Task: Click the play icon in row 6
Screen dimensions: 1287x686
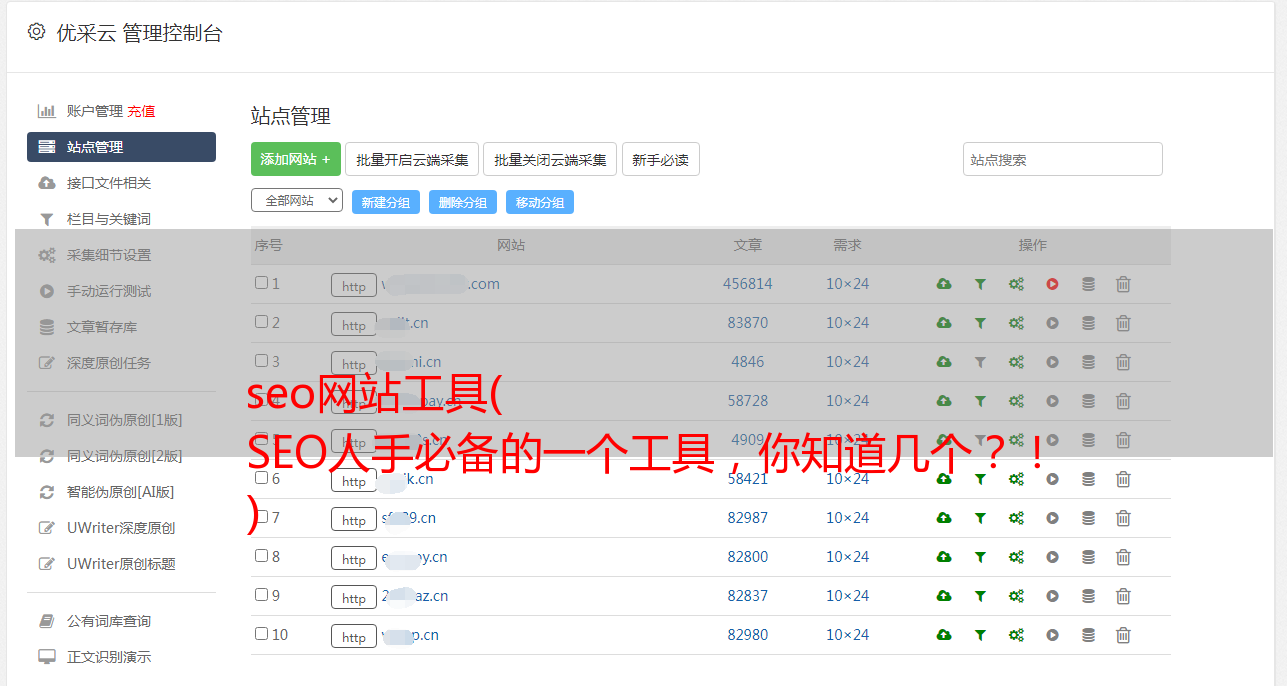Action: coord(1052,479)
